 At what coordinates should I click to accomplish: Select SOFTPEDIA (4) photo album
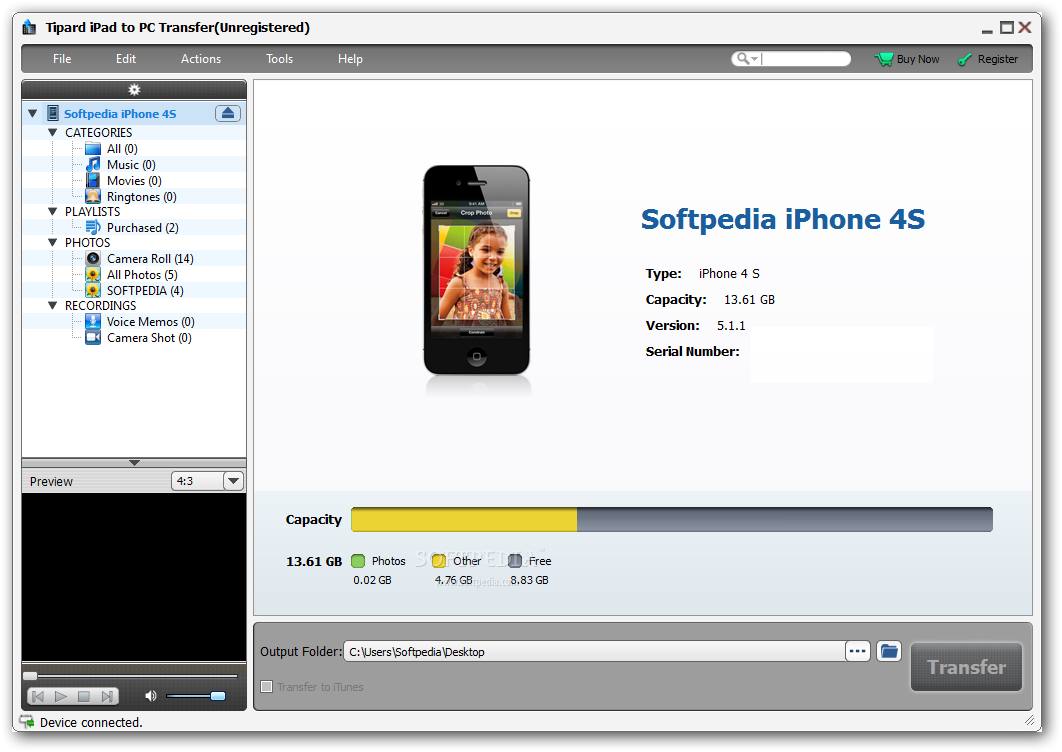pos(145,291)
